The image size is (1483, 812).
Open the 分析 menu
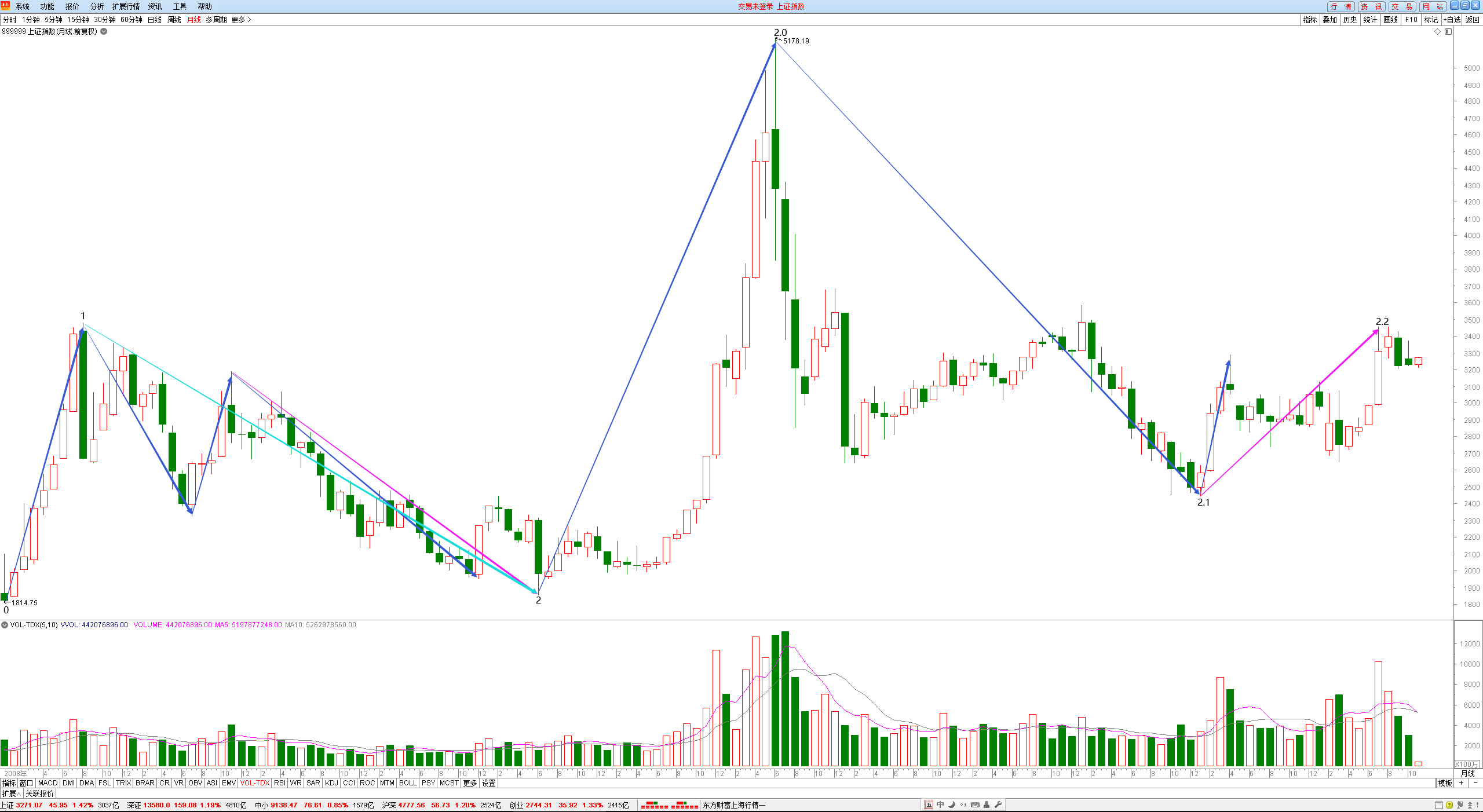coord(97,6)
